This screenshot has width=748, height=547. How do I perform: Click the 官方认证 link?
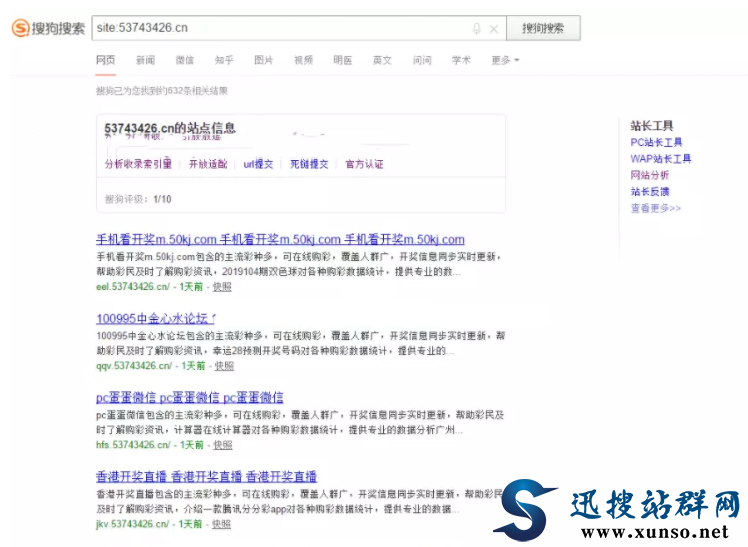(364, 164)
